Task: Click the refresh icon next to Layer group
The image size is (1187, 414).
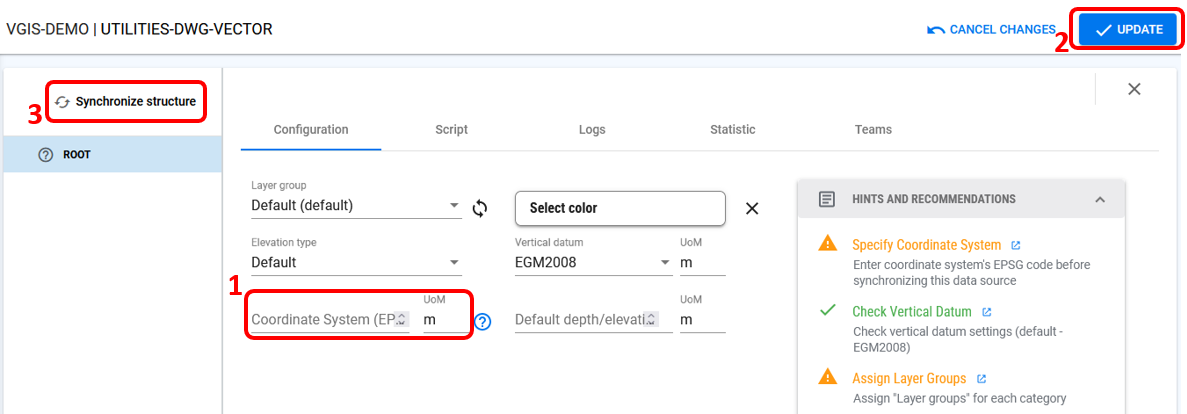Action: (x=480, y=208)
